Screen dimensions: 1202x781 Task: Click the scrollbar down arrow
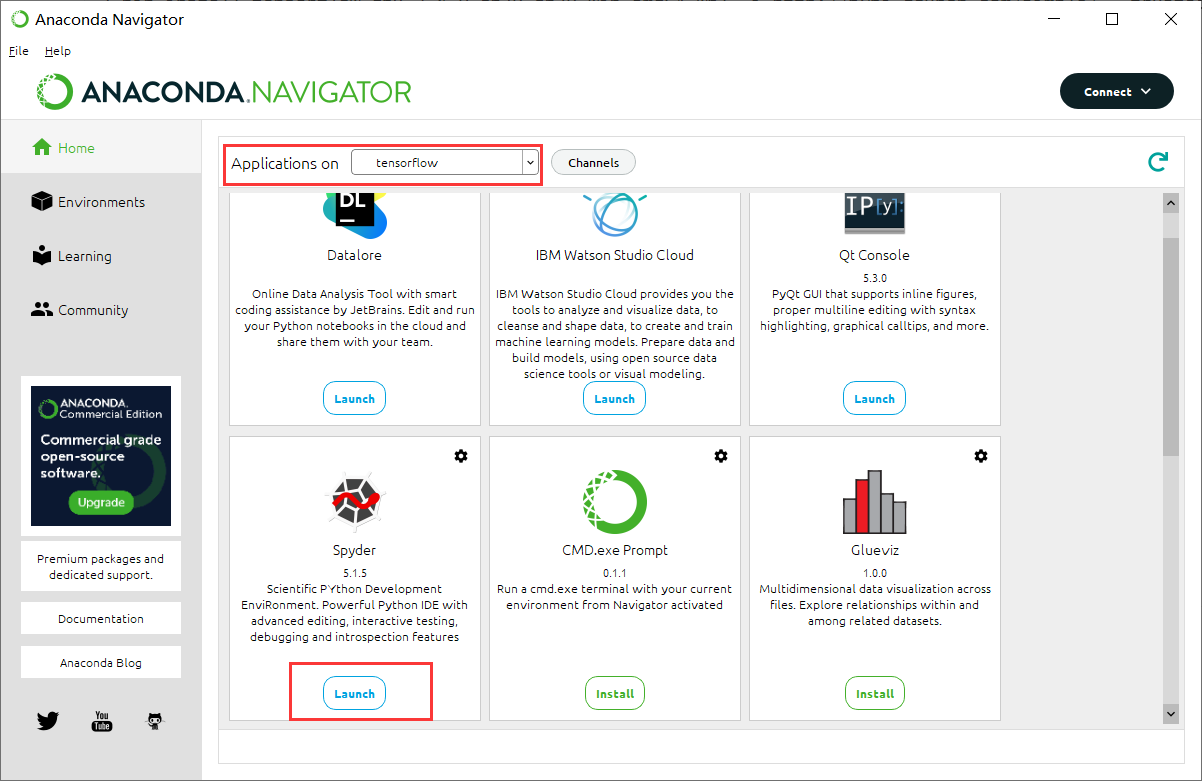(1171, 713)
